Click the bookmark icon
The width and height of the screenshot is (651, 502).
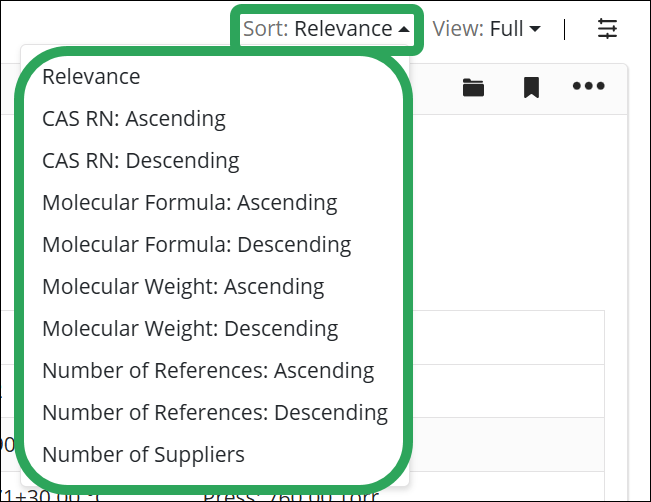(531, 87)
